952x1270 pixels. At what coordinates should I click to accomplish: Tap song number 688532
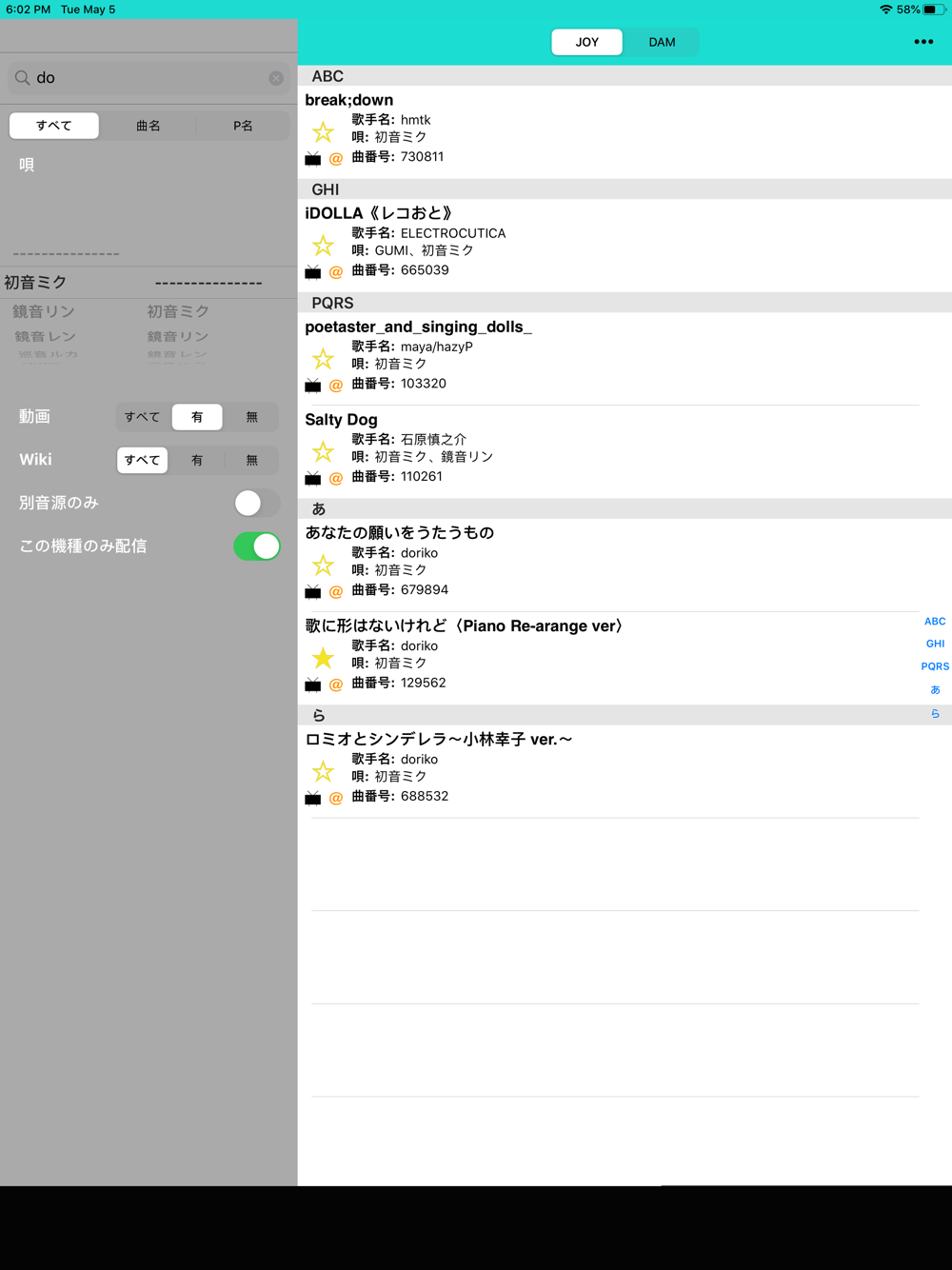tap(425, 796)
